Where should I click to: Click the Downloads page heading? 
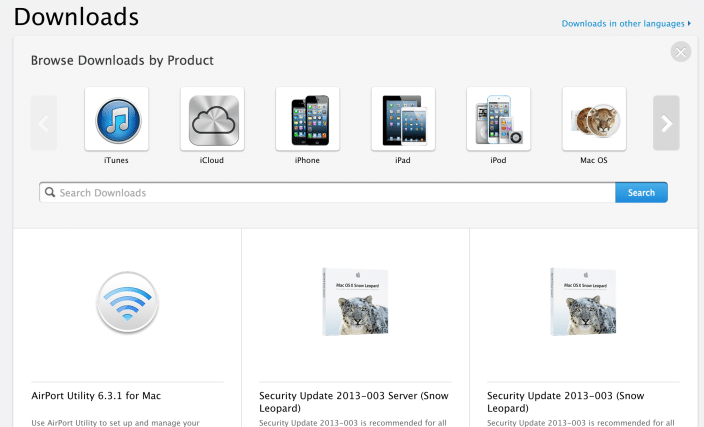click(x=76, y=17)
